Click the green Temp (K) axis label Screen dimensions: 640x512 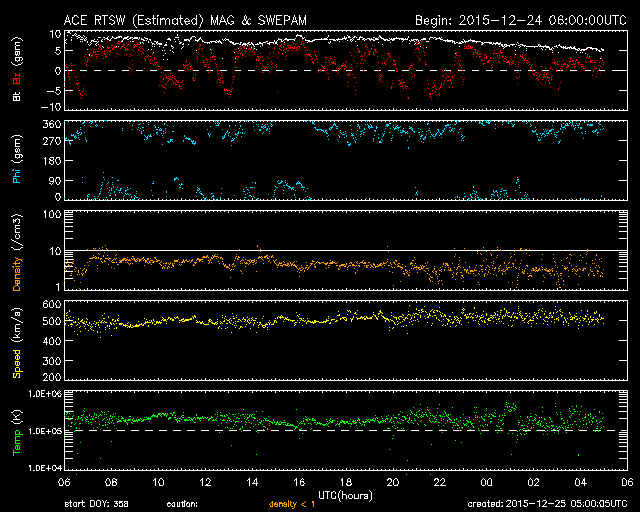tap(17, 429)
